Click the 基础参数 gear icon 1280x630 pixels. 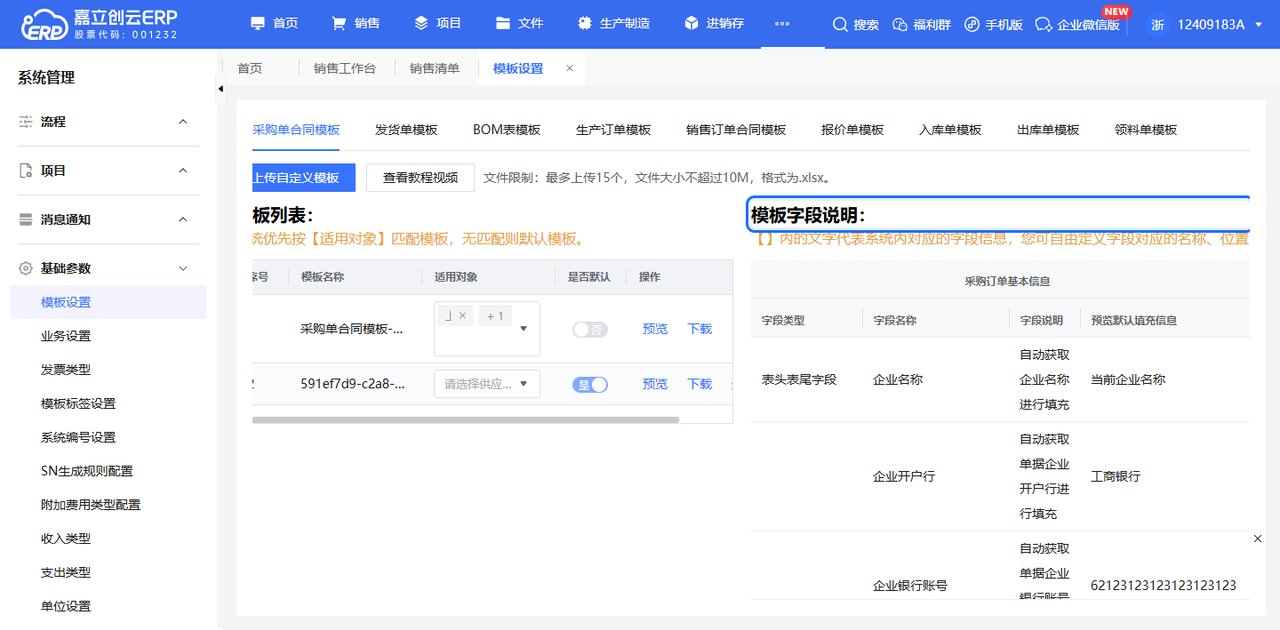pos(26,269)
